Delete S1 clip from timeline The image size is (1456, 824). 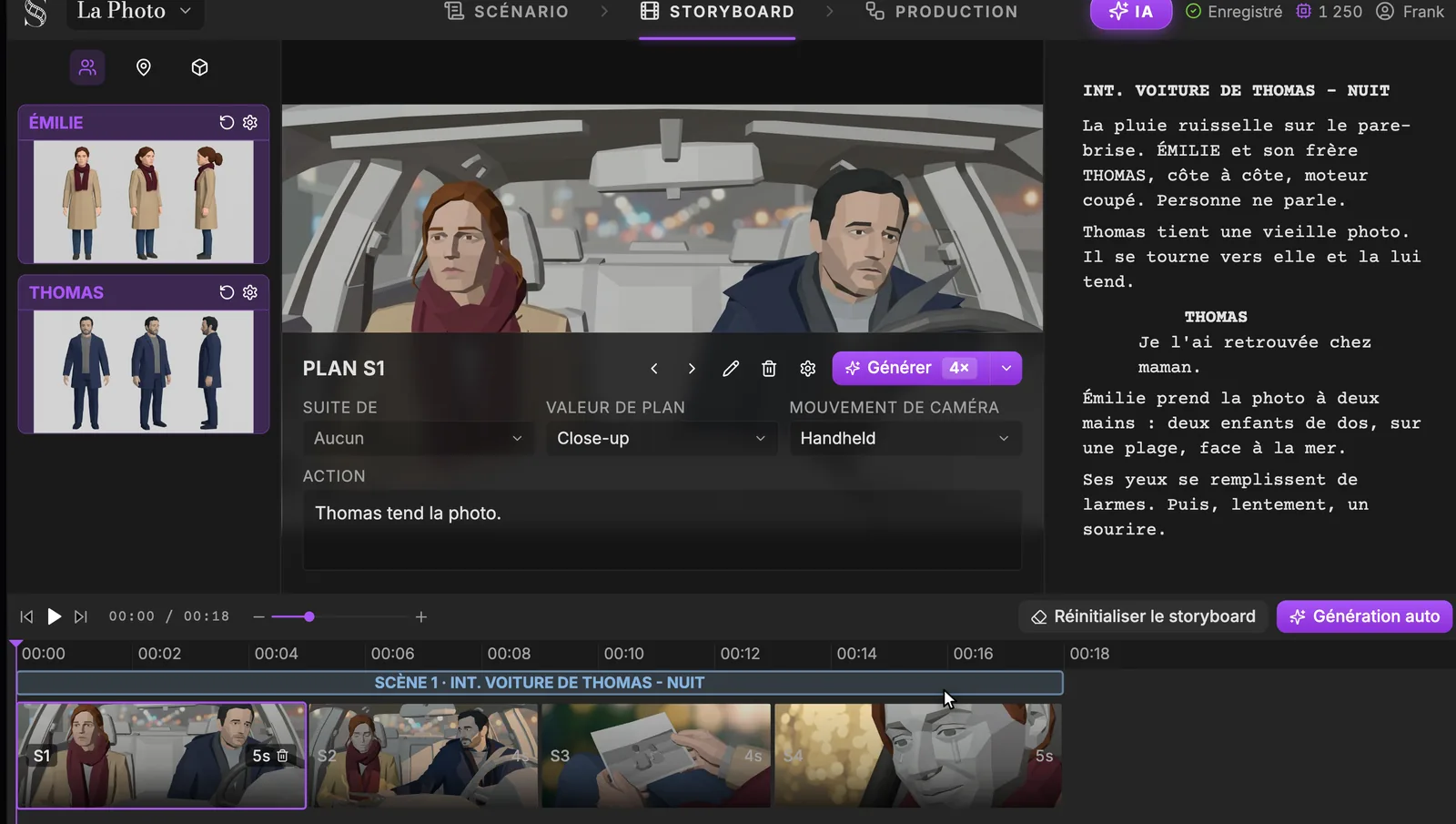click(283, 756)
